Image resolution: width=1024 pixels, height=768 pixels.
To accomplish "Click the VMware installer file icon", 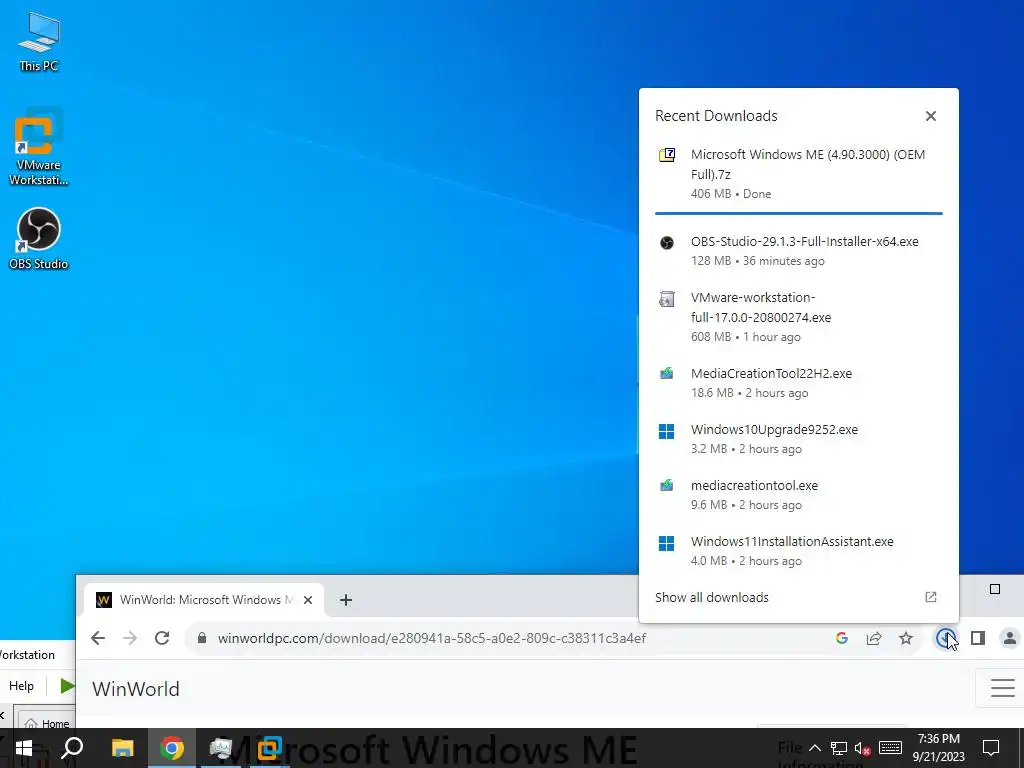I will pyautogui.click(x=666, y=298).
